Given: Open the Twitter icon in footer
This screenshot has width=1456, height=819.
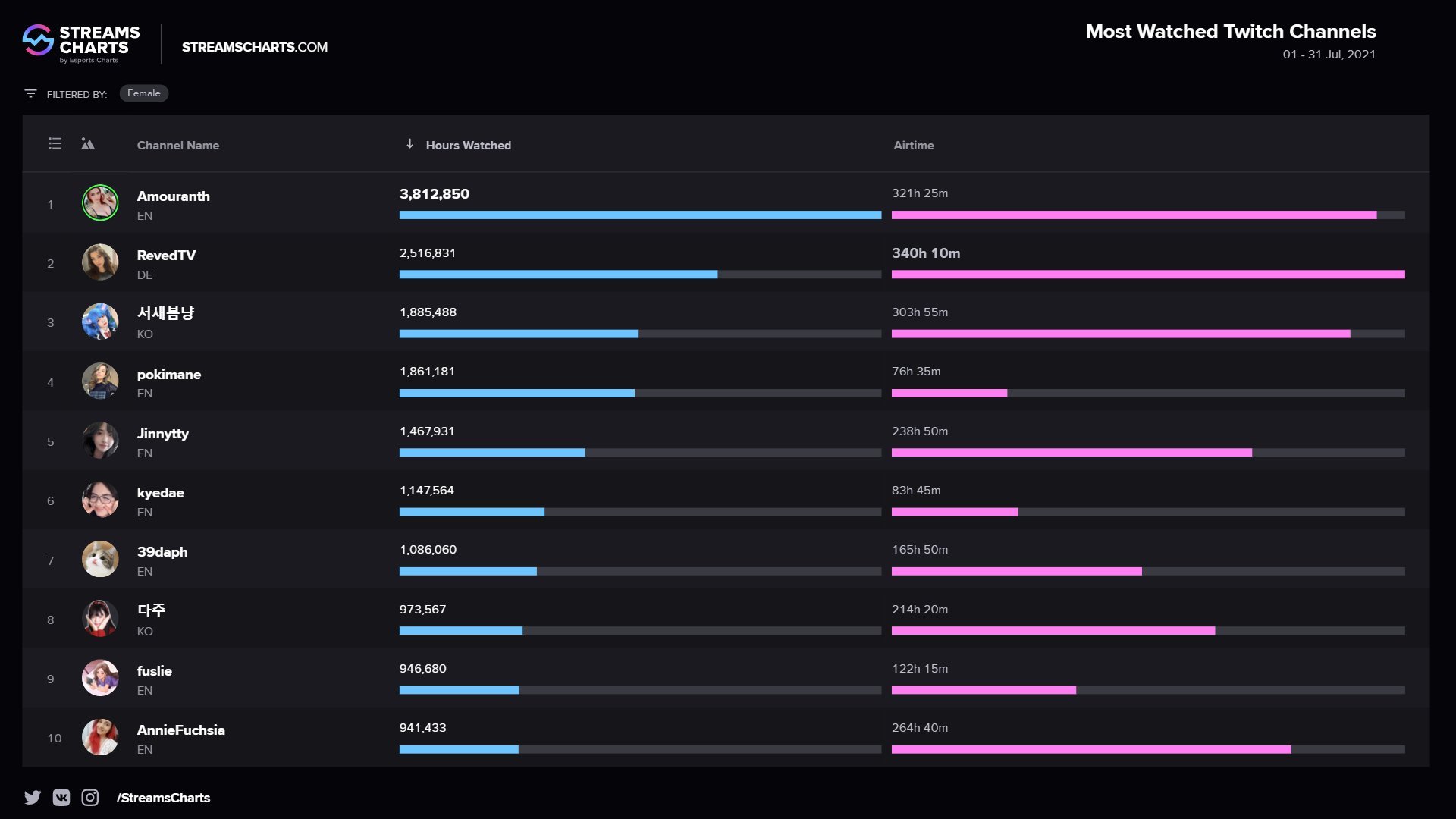Looking at the screenshot, I should [x=33, y=797].
